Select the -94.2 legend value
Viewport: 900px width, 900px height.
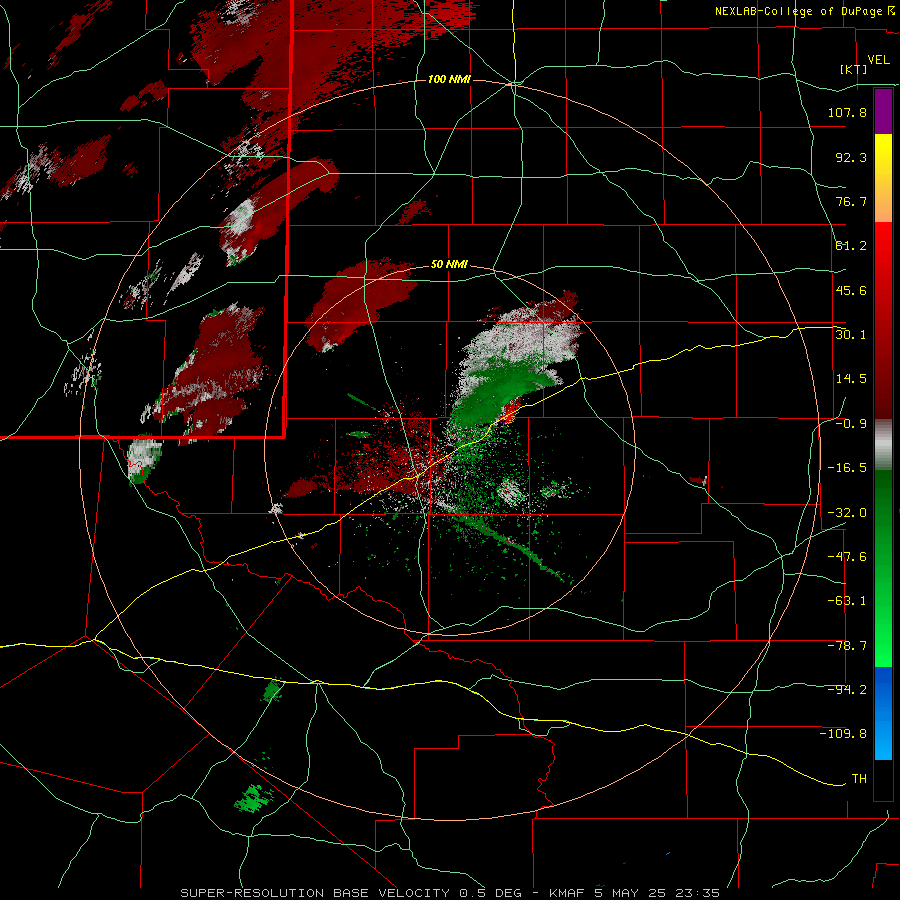click(847, 690)
